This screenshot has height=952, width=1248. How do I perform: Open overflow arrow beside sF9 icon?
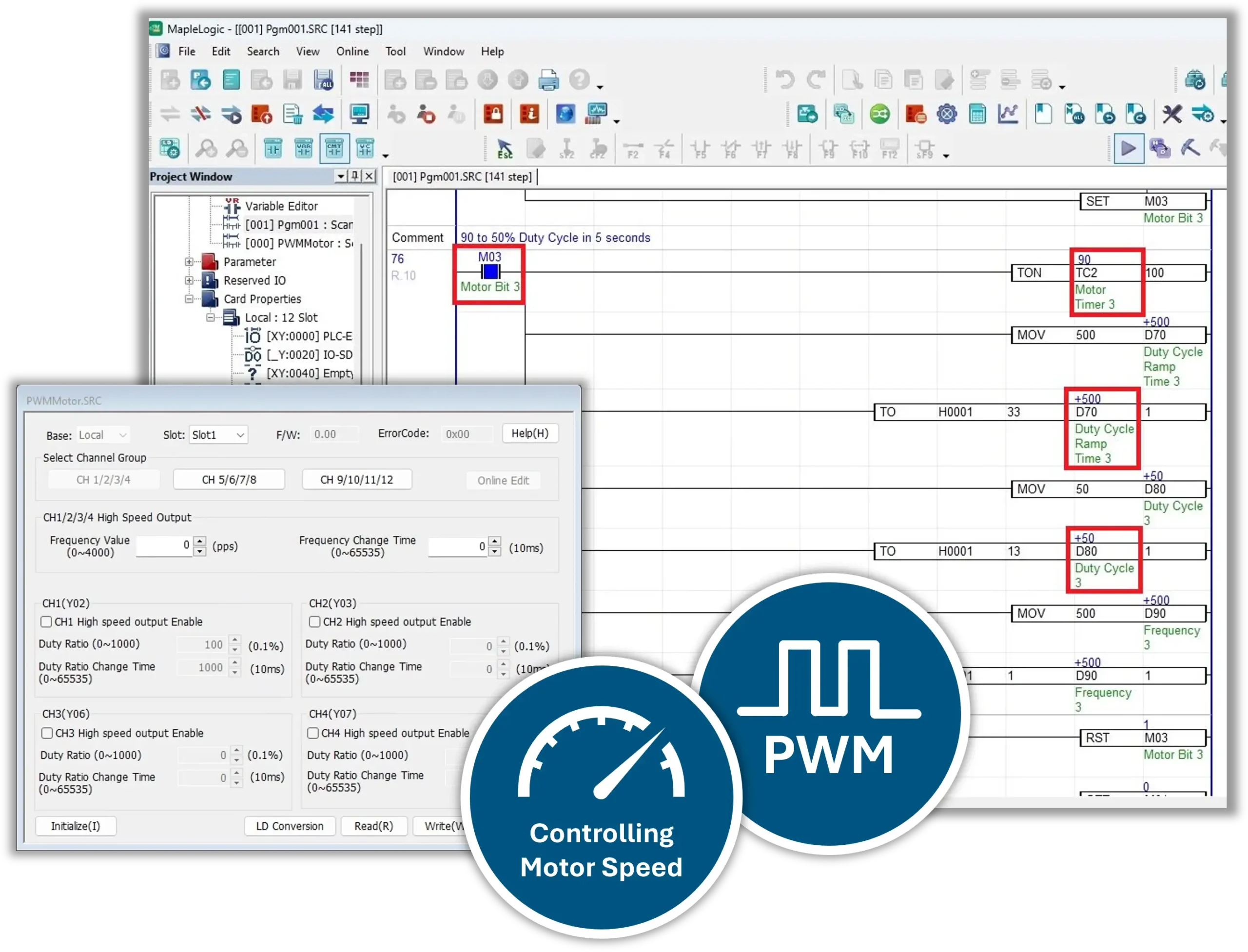[x=946, y=155]
